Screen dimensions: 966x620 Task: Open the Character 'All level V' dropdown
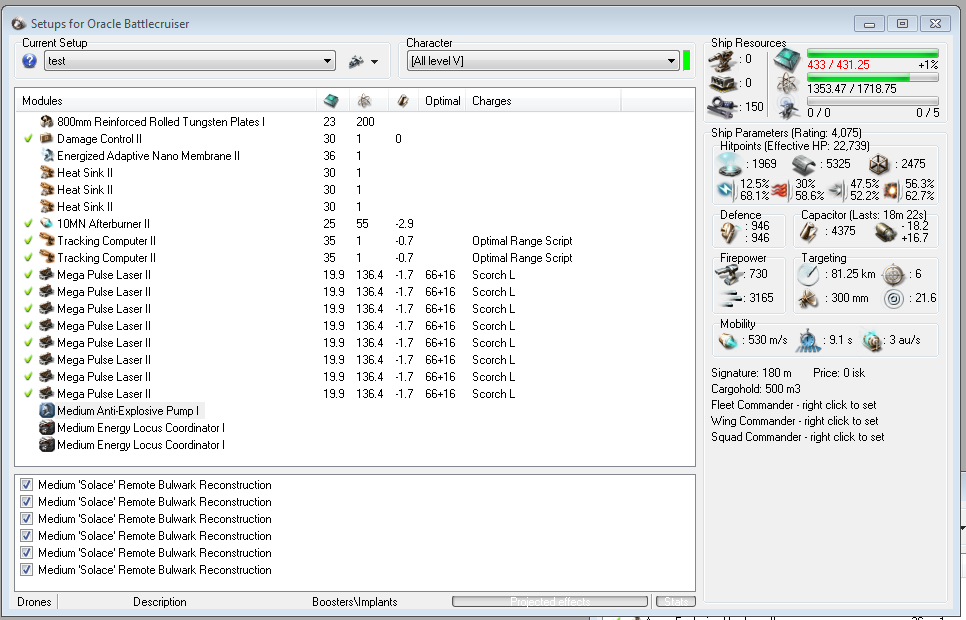click(x=543, y=61)
